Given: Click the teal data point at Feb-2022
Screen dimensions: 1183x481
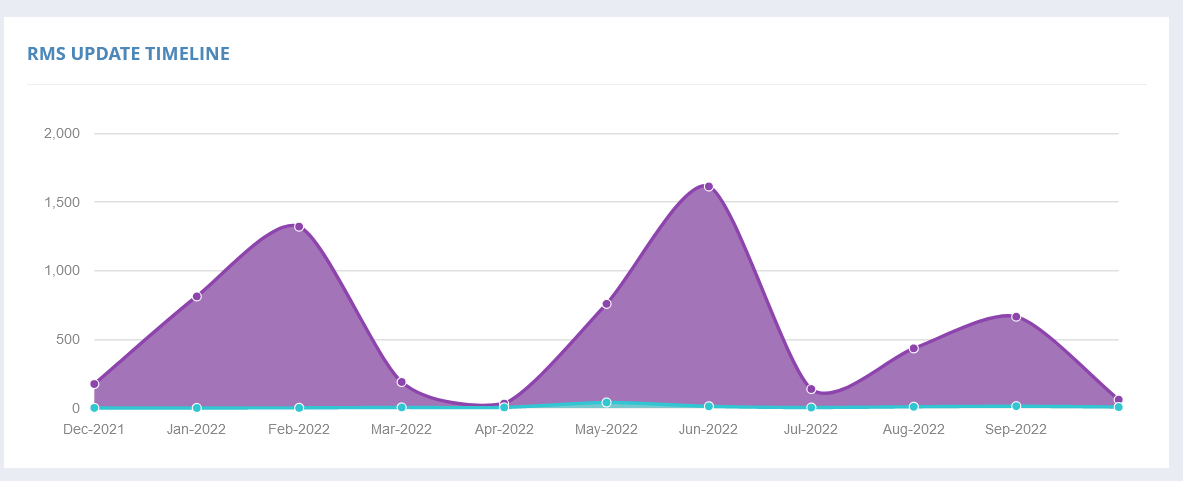Looking at the screenshot, I should (299, 408).
